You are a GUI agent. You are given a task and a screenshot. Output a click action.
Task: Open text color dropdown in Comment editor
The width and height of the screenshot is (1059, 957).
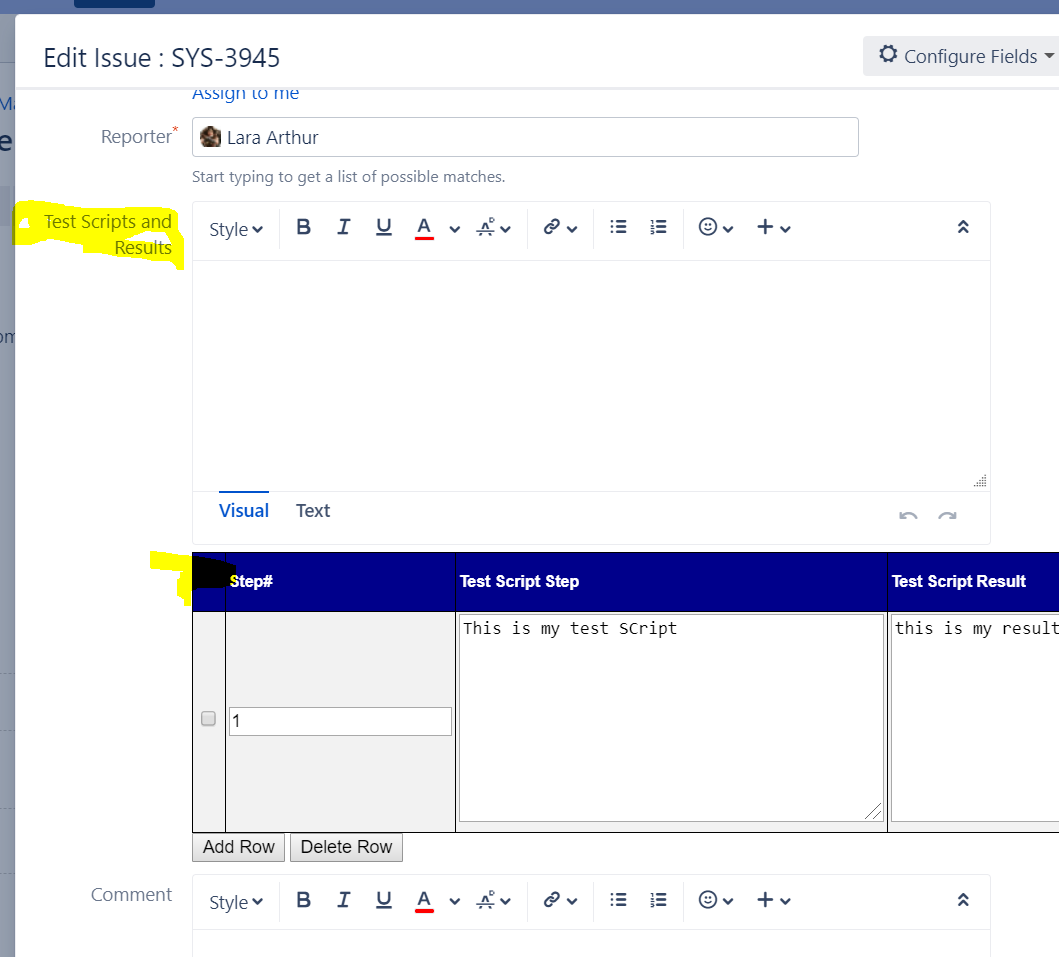pos(455,902)
